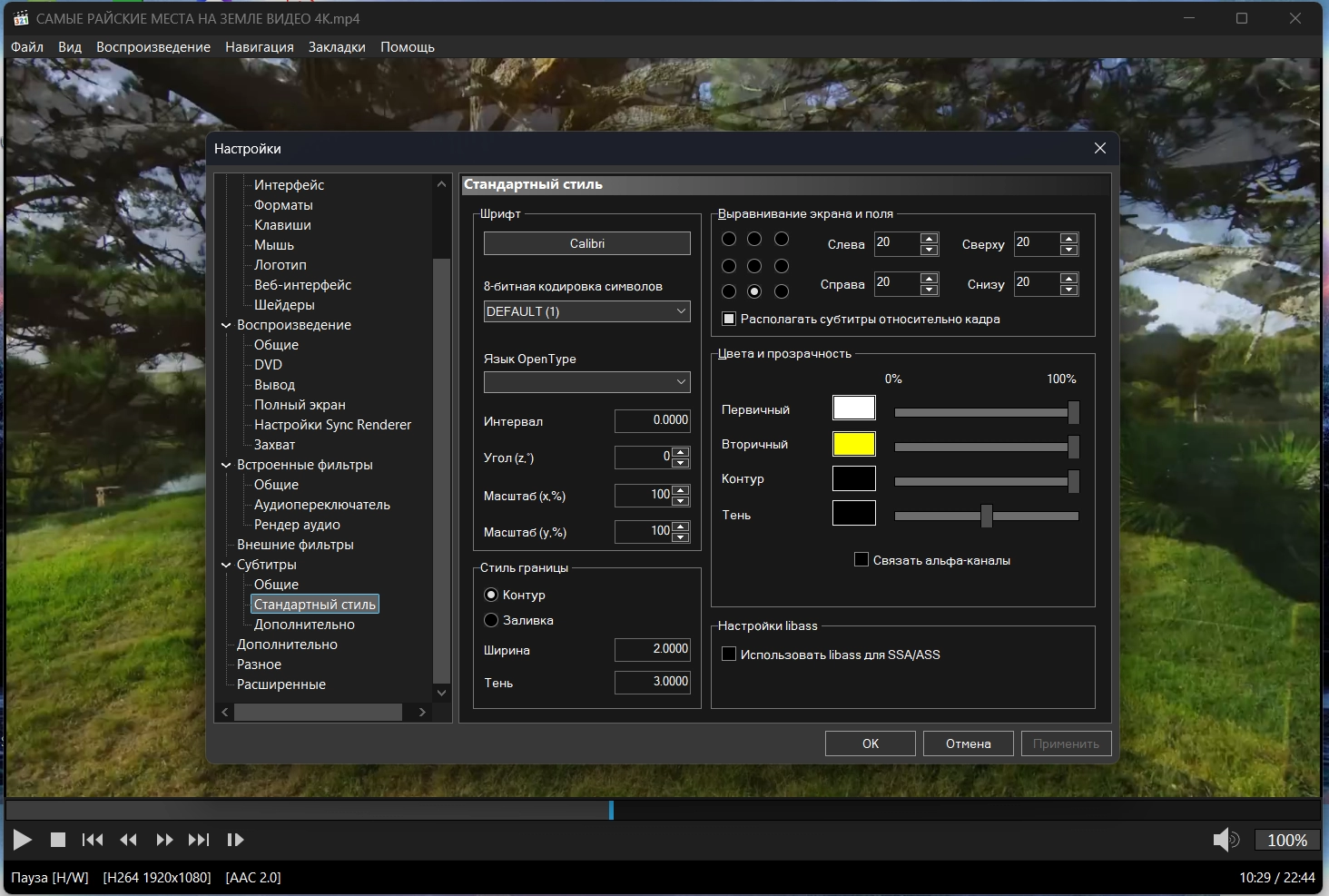Click the frame step icon

point(235,840)
